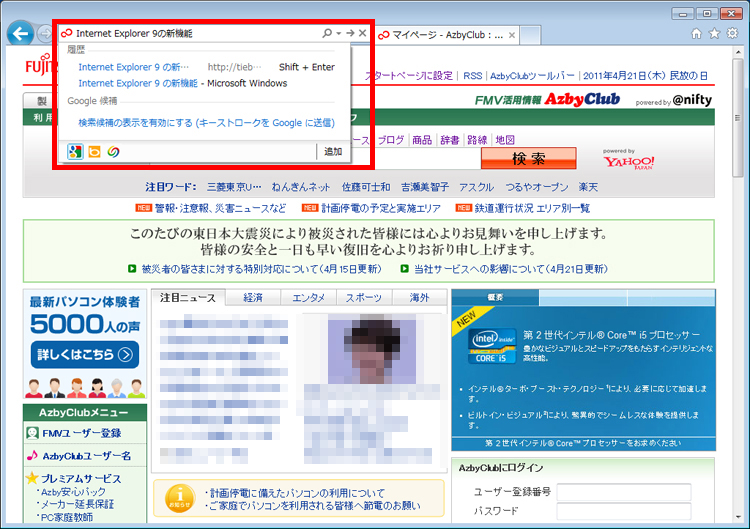The image size is (750, 529).
Task: Open the 路線 search category link
Action: [477, 140]
